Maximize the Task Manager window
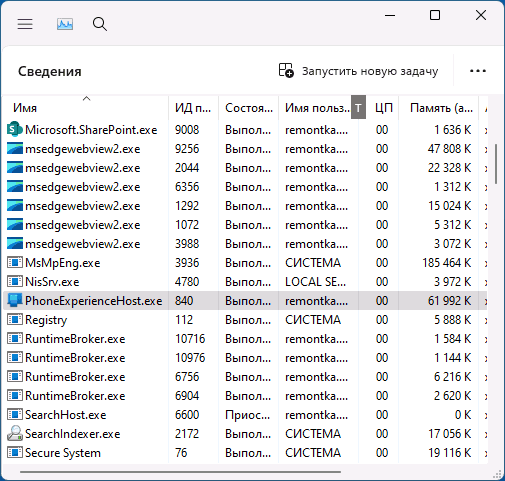Viewport: 505px width, 481px height. 435,15
